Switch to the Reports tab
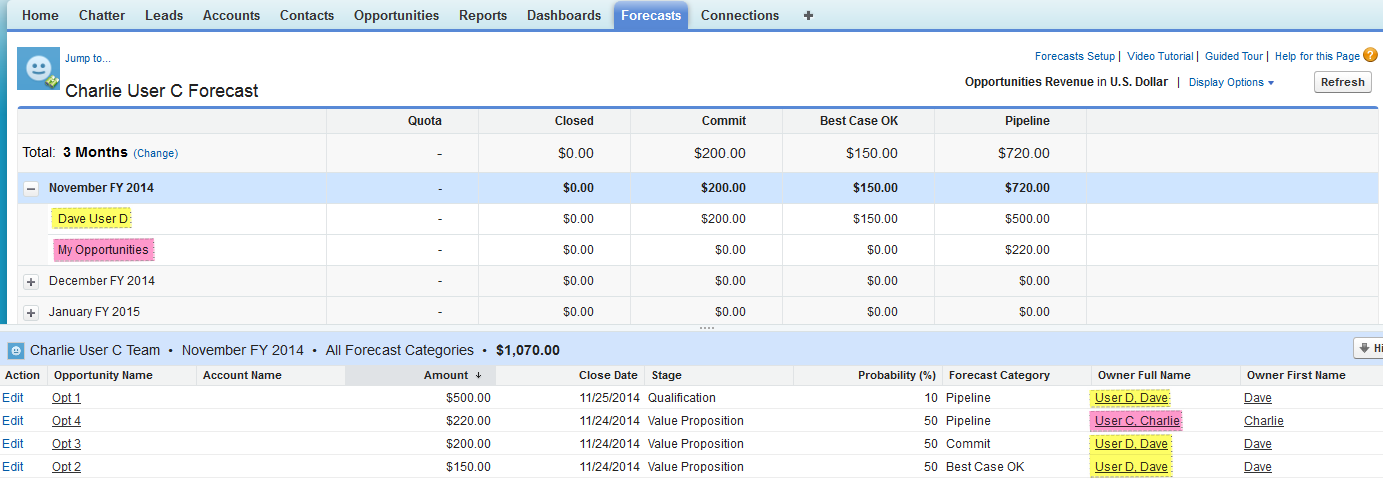This screenshot has height=483, width=1383. [x=483, y=15]
